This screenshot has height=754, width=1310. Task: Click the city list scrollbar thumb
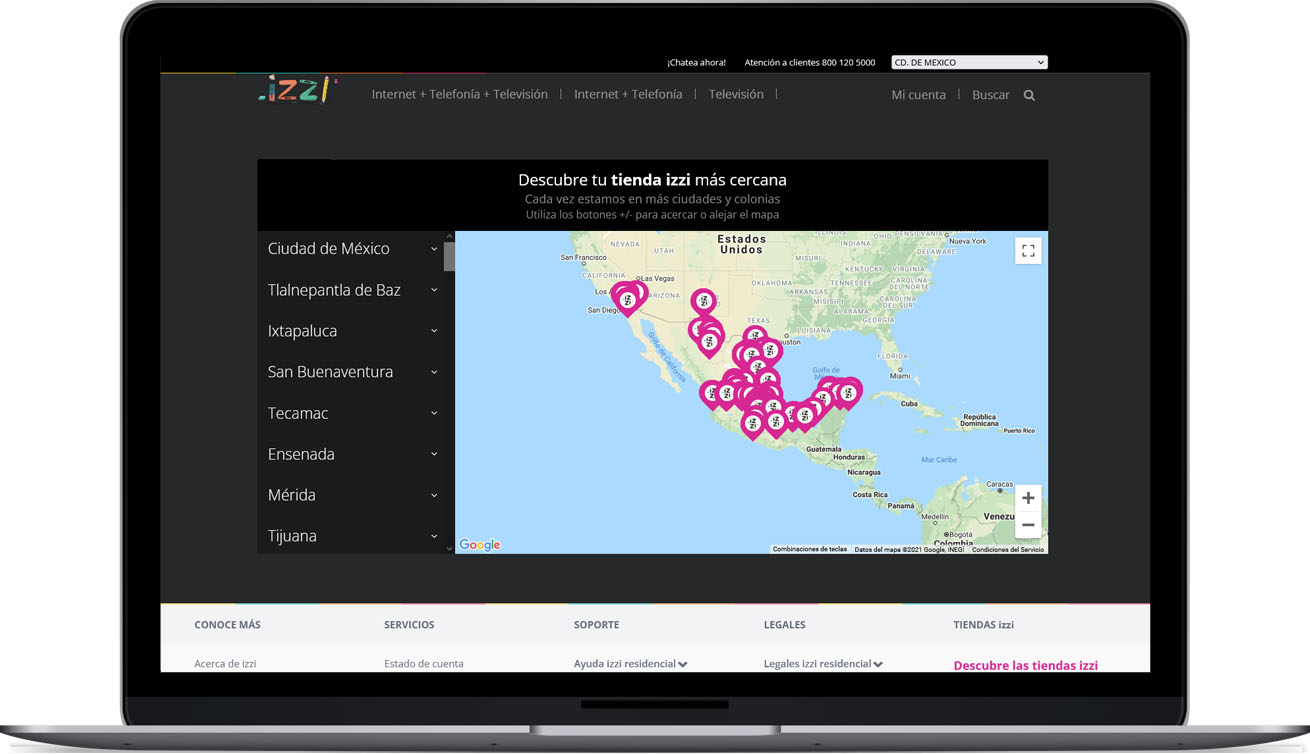point(450,256)
